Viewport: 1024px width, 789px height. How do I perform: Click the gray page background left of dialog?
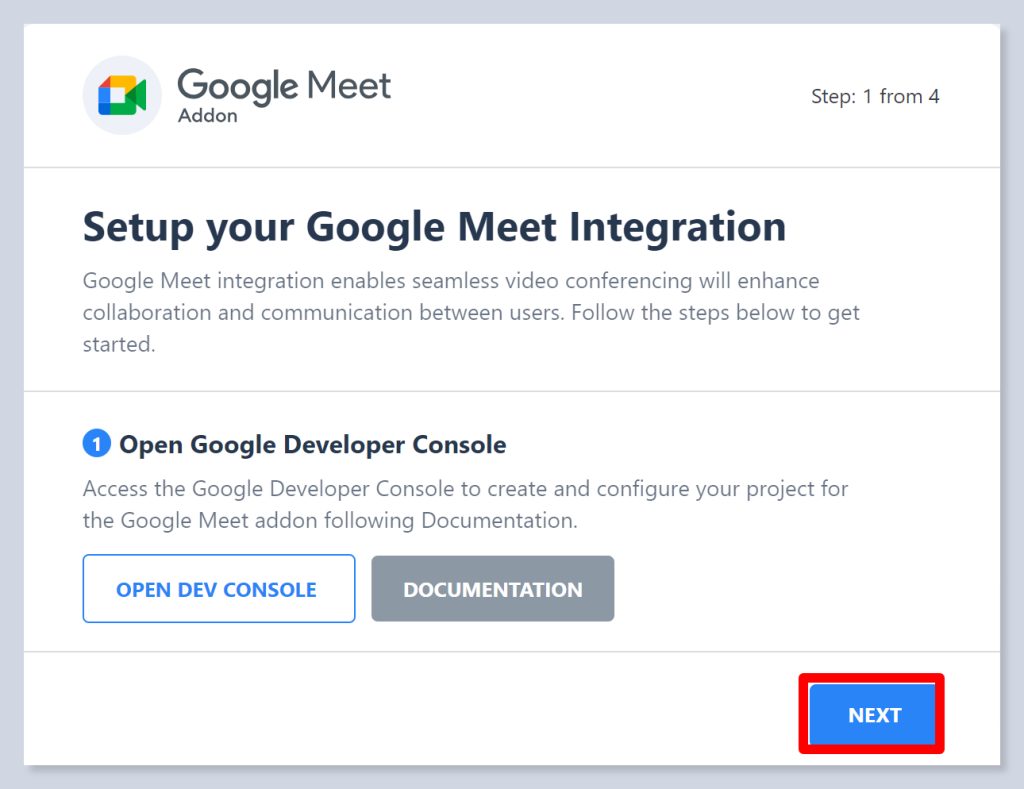click(11, 400)
